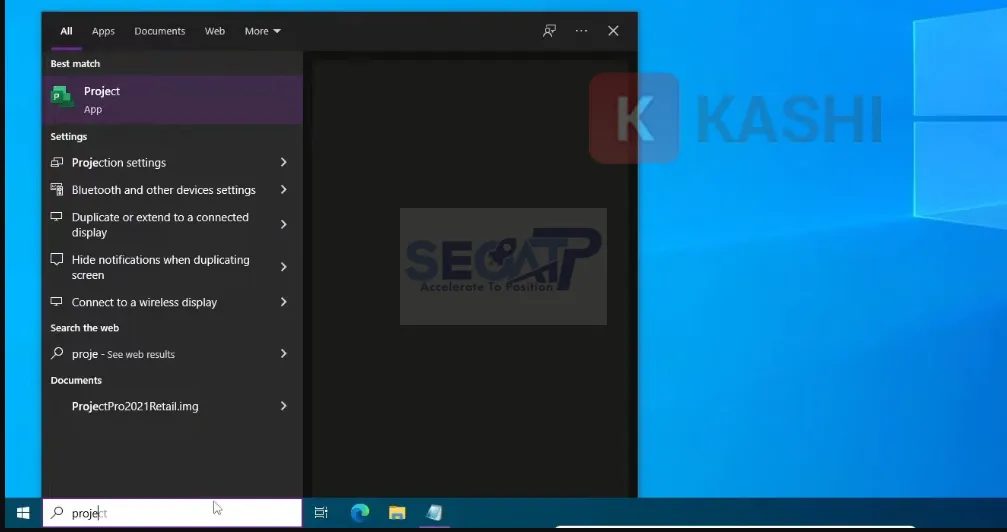This screenshot has height=532, width=1007.
Task: Expand Bluetooth and other devices settings arrow
Action: tap(283, 190)
